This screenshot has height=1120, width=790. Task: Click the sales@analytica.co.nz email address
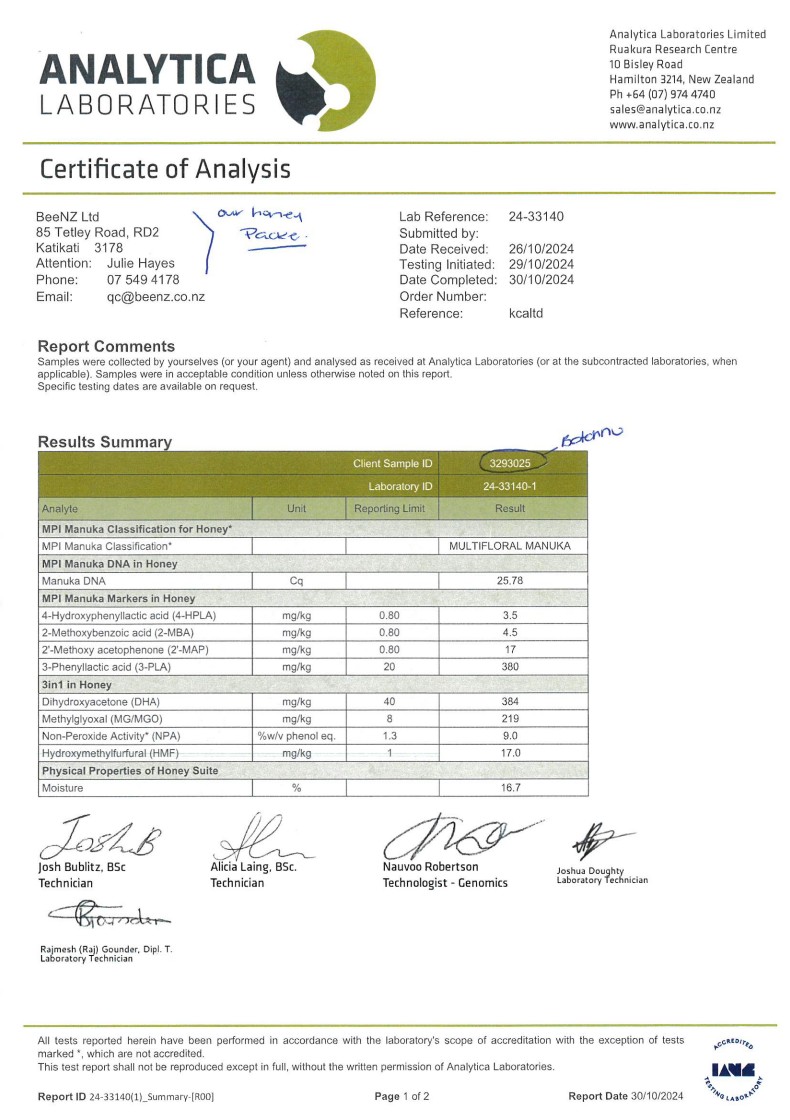(x=665, y=109)
